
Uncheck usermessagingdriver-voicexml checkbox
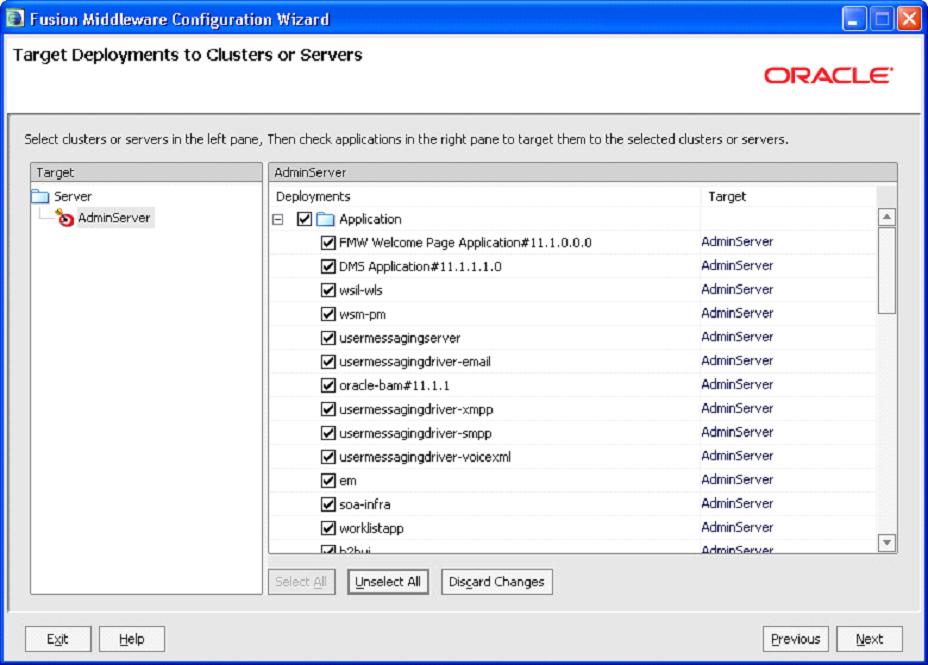328,457
